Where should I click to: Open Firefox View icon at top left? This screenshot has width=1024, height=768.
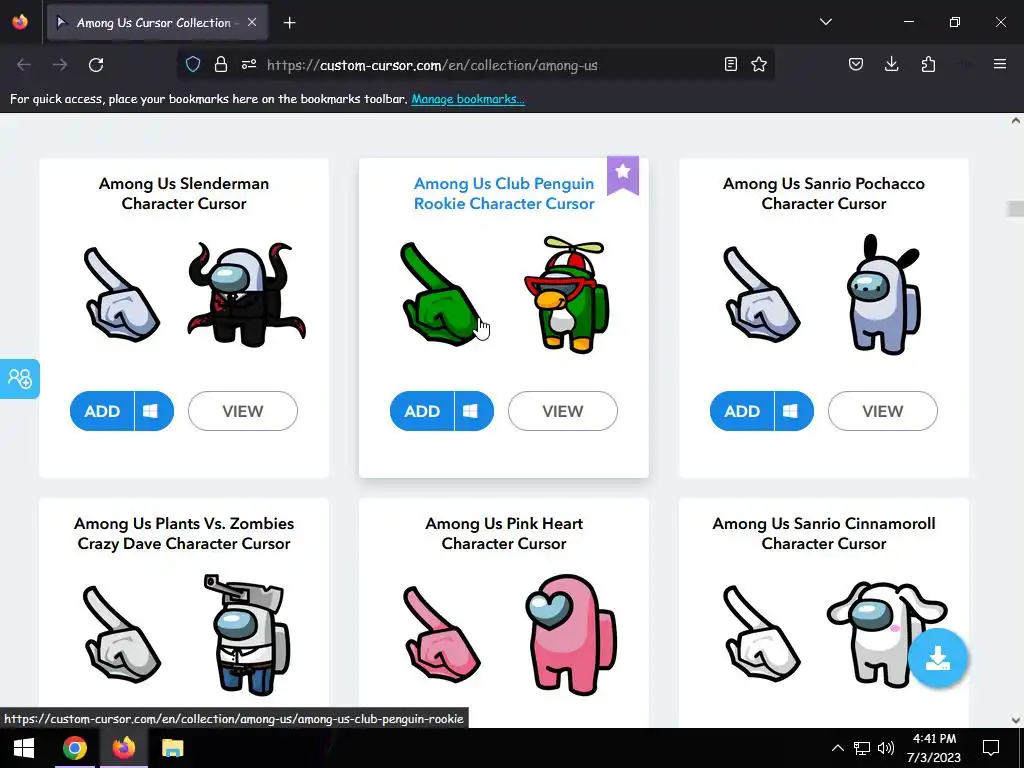[x=20, y=22]
